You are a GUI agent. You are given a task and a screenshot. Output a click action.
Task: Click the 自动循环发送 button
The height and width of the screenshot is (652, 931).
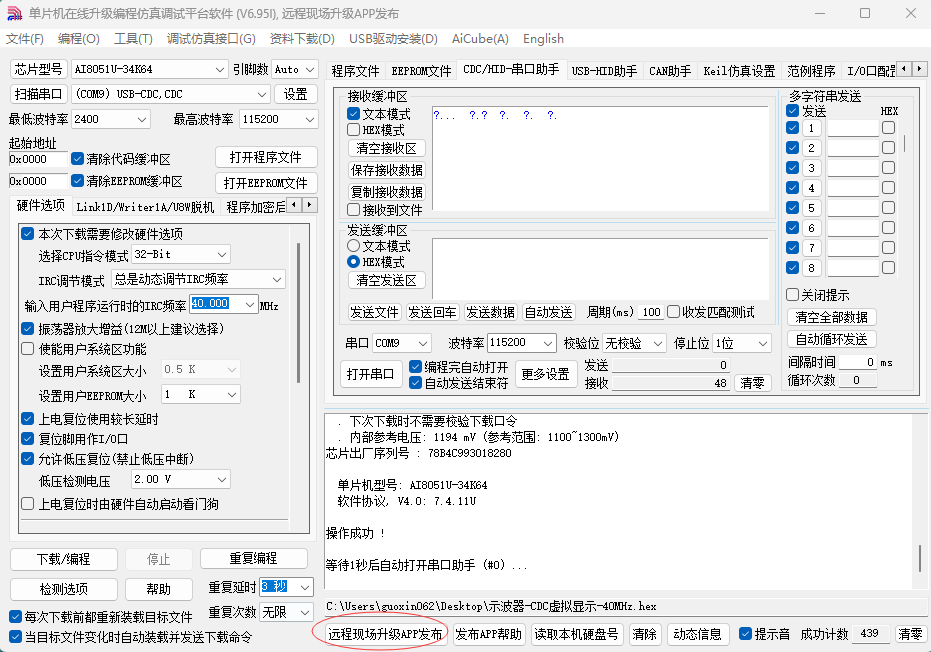click(831, 339)
